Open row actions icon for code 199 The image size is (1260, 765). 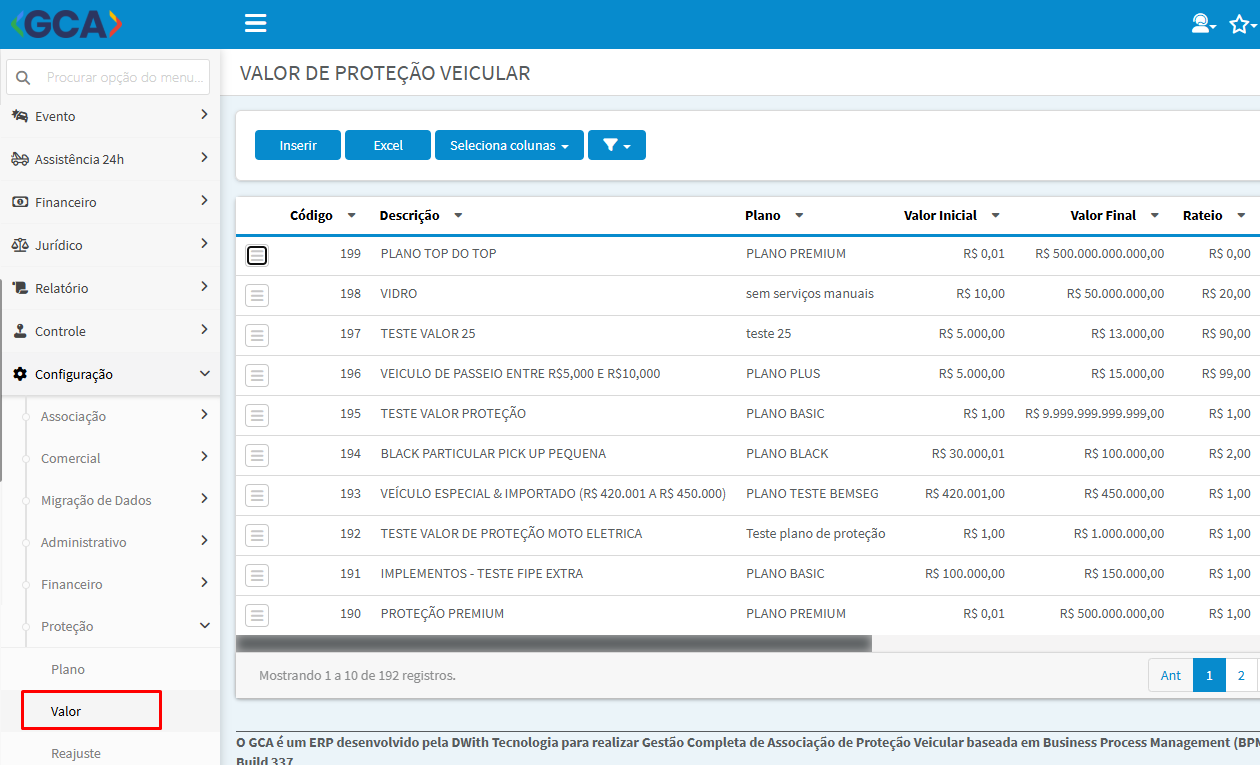pos(257,255)
